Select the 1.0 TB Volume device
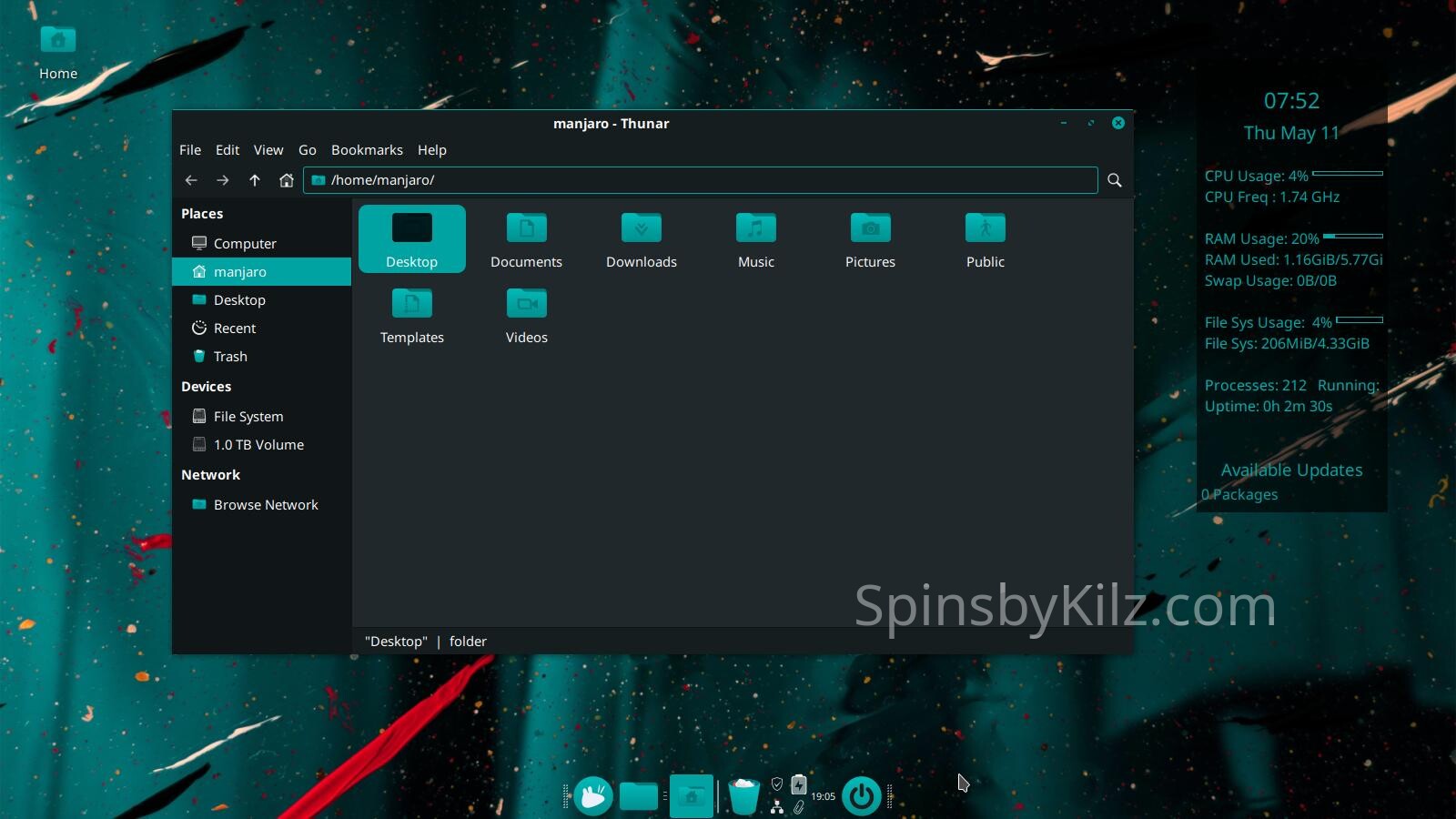 [x=258, y=445]
